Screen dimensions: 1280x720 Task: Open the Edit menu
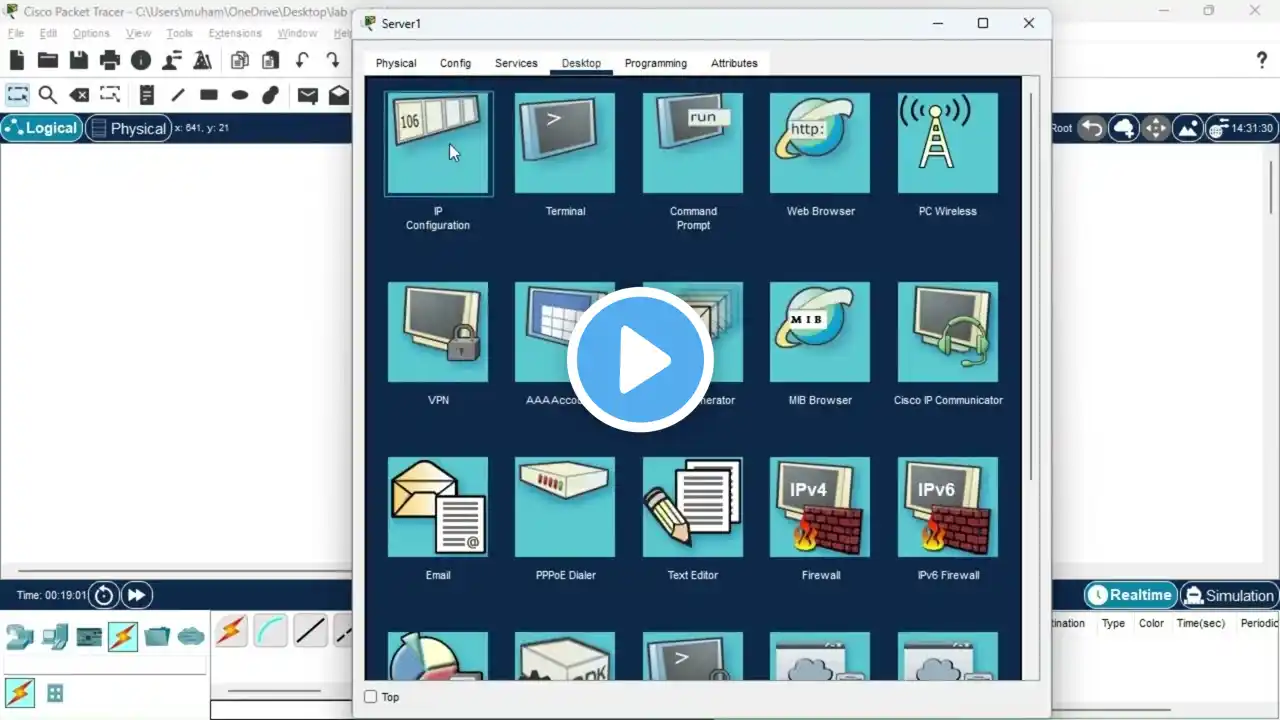pyautogui.click(x=48, y=33)
